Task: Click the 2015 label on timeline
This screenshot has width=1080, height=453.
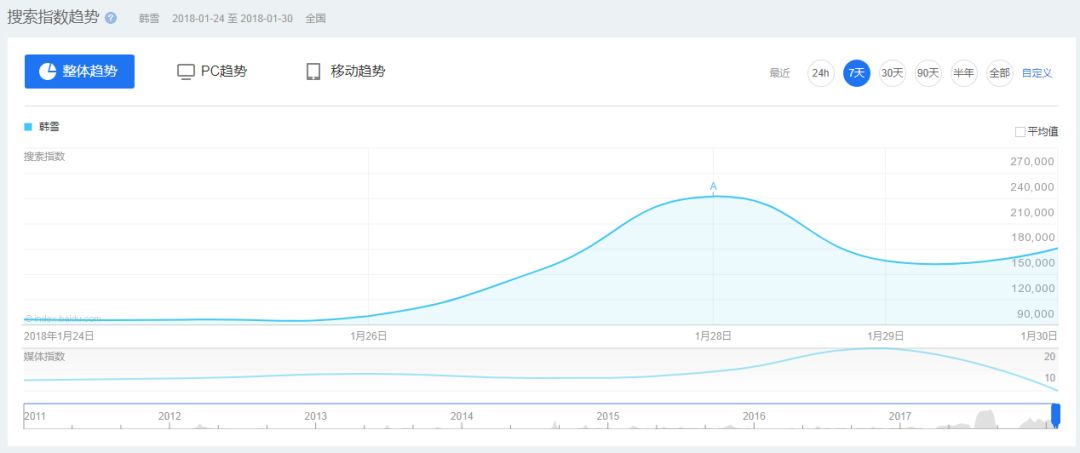Action: (608, 416)
